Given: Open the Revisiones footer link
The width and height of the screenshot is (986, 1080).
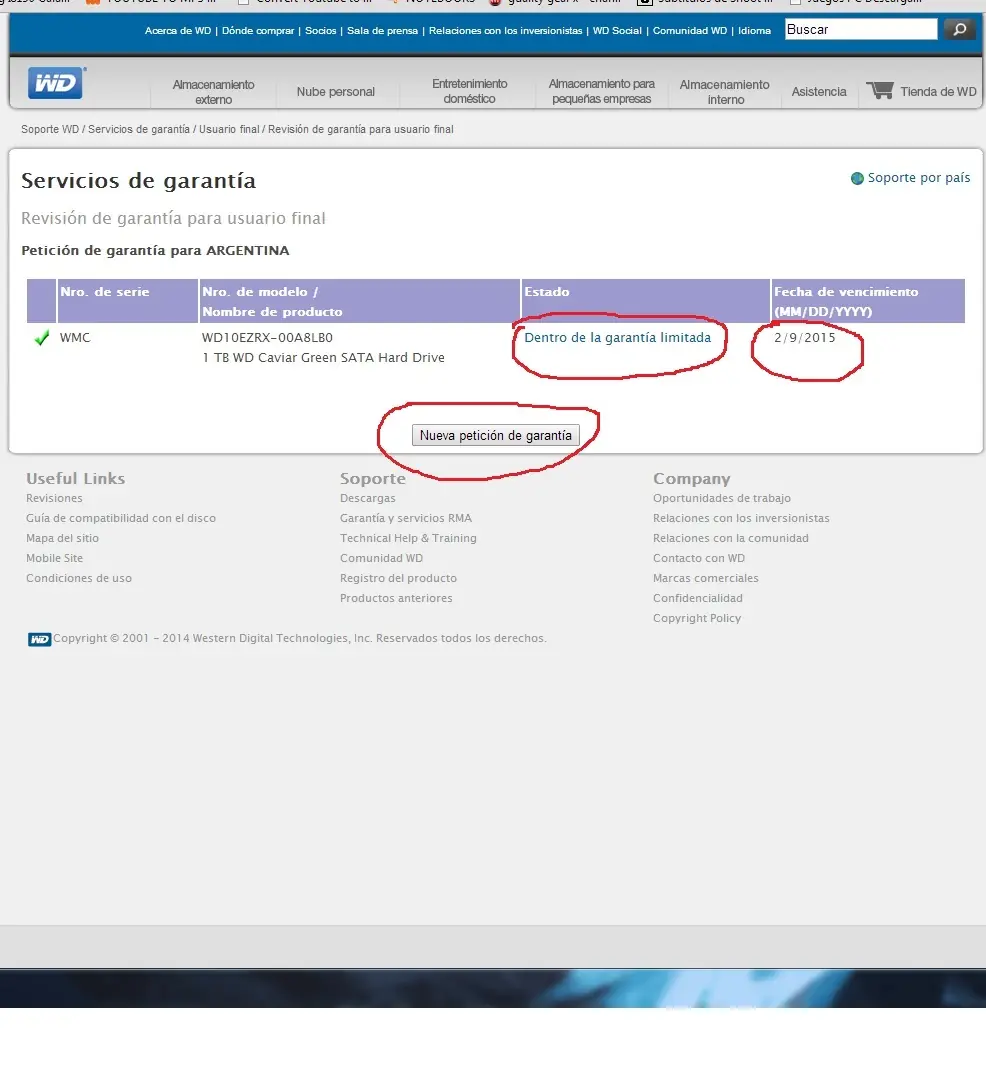Looking at the screenshot, I should point(54,498).
